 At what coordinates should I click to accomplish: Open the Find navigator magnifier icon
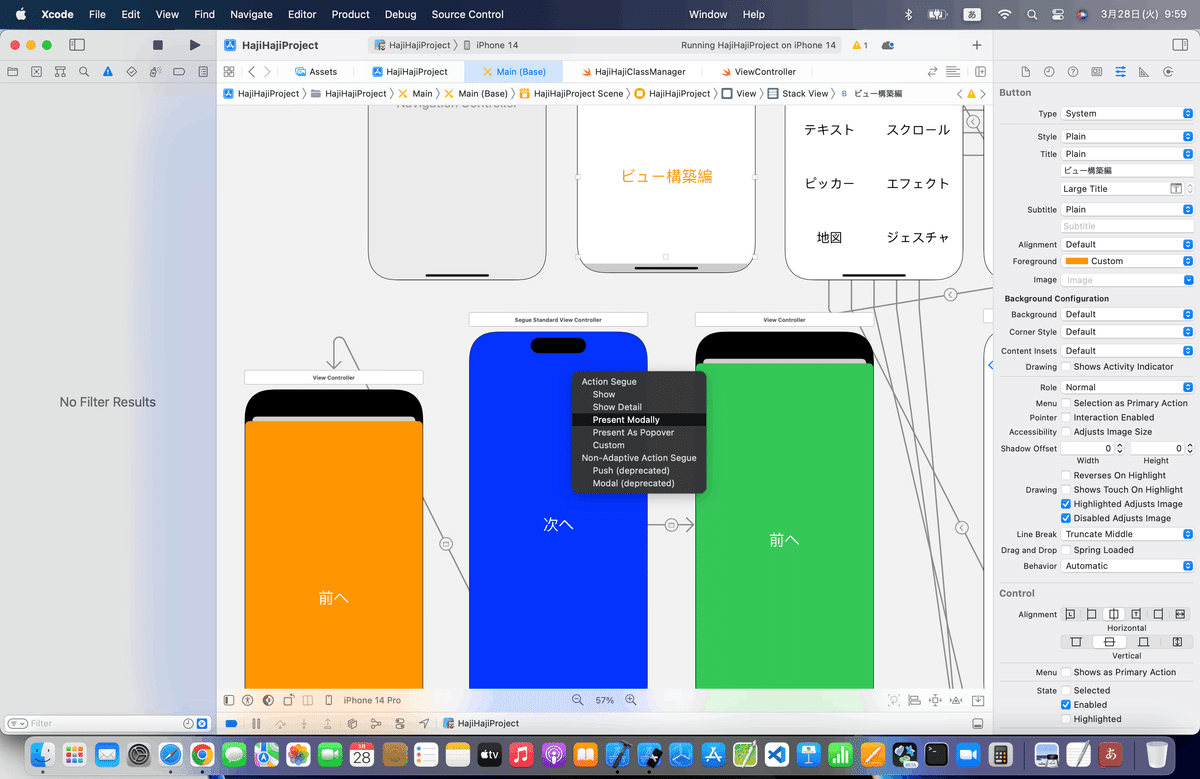[x=84, y=72]
